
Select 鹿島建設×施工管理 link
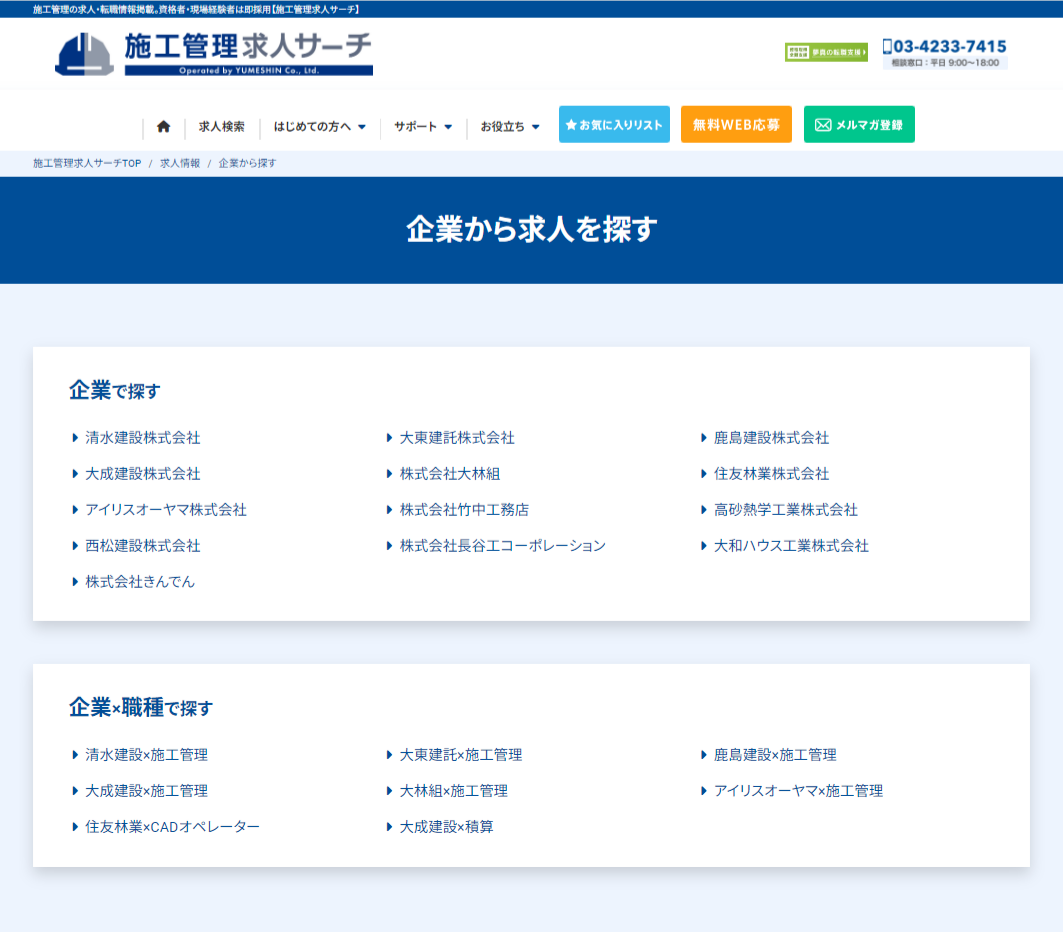776,755
